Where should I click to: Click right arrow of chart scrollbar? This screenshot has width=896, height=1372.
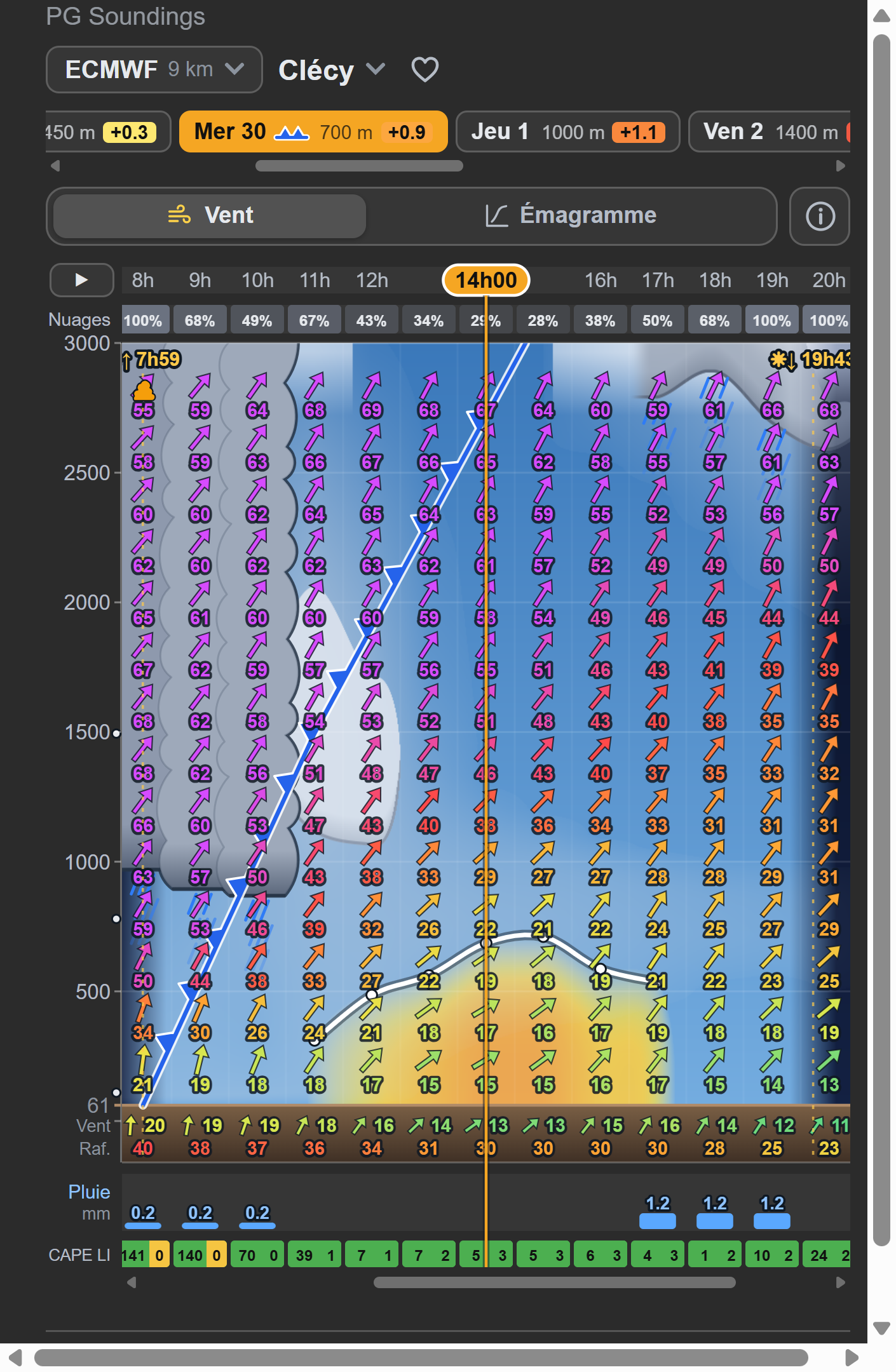pos(841,1282)
